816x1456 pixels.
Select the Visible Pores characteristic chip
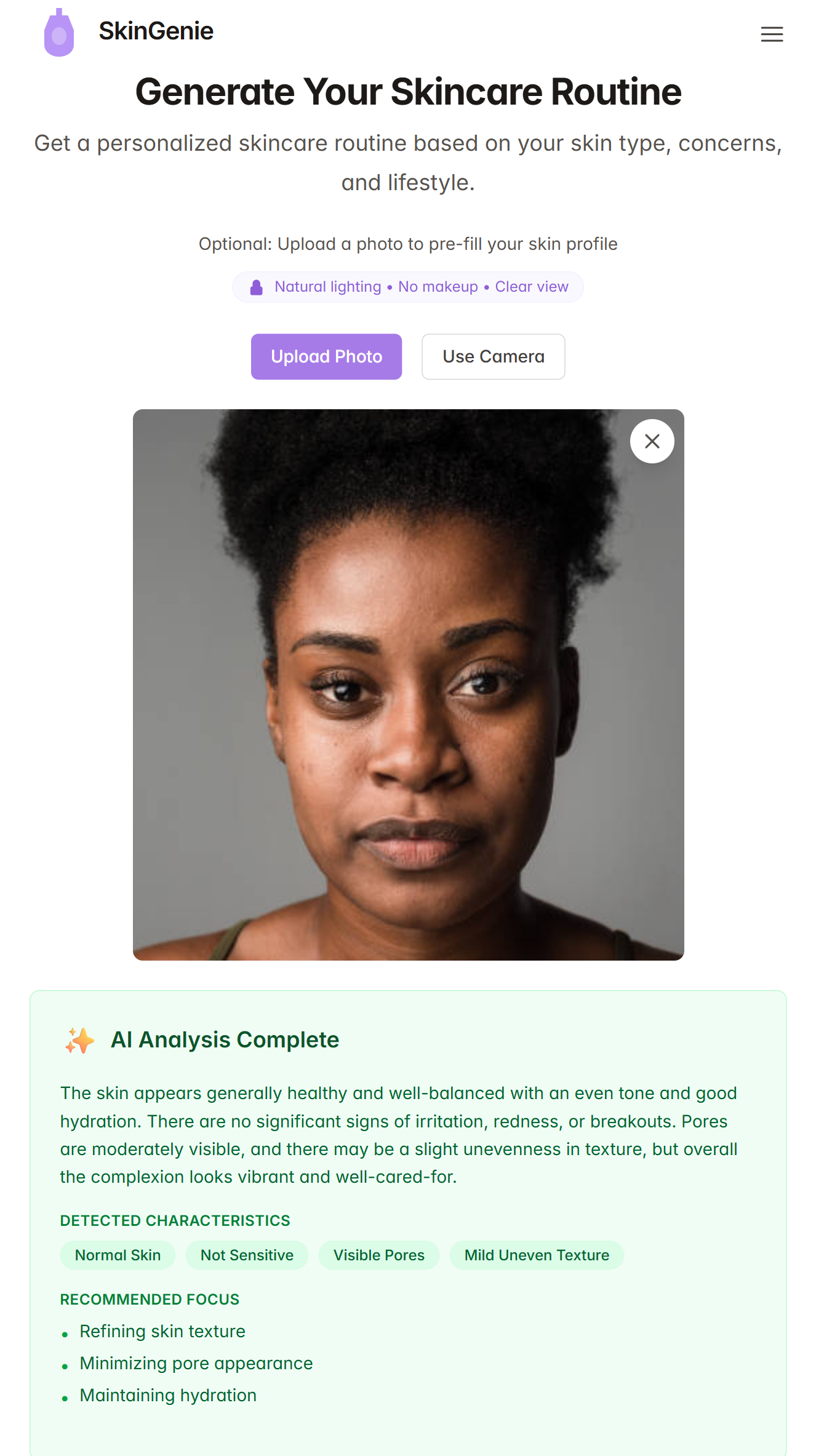(x=378, y=1255)
